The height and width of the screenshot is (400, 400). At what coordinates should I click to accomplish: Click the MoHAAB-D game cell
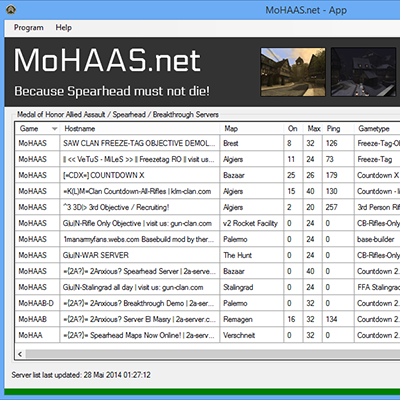coord(37,303)
